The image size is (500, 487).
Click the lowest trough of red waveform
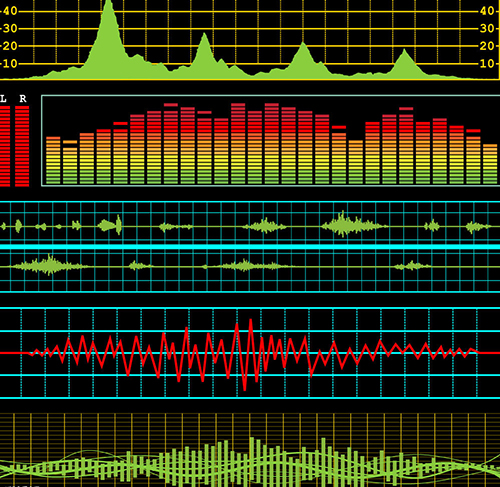[x=245, y=389]
